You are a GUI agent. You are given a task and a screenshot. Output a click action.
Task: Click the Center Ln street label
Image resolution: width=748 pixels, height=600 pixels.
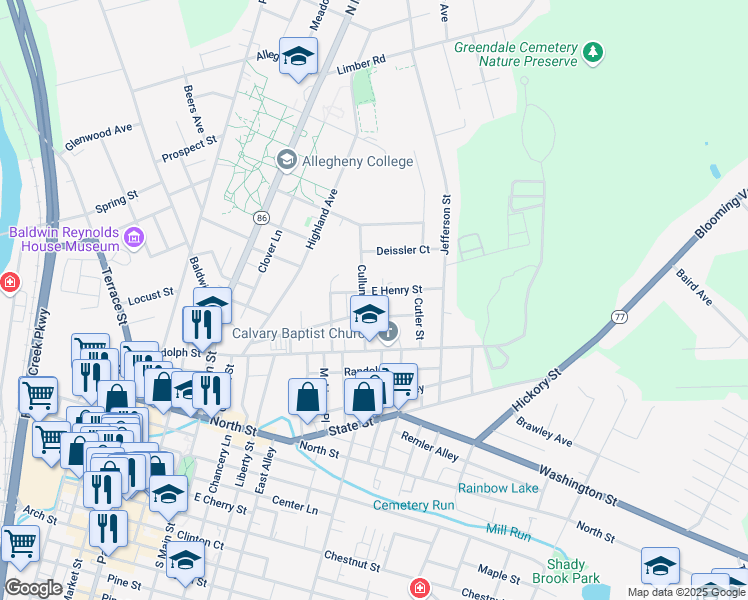click(x=295, y=505)
